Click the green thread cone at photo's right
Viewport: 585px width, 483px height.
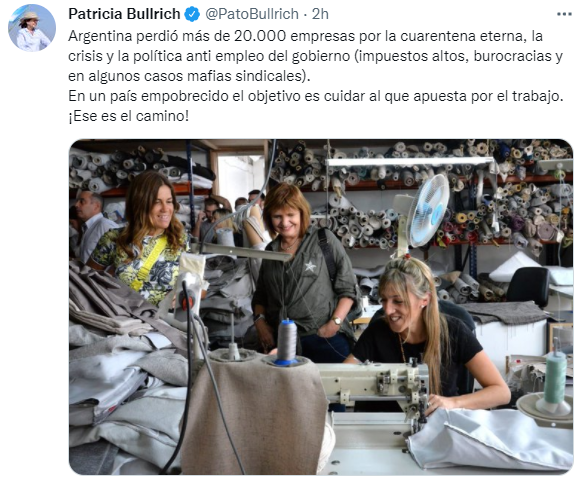click(x=555, y=377)
